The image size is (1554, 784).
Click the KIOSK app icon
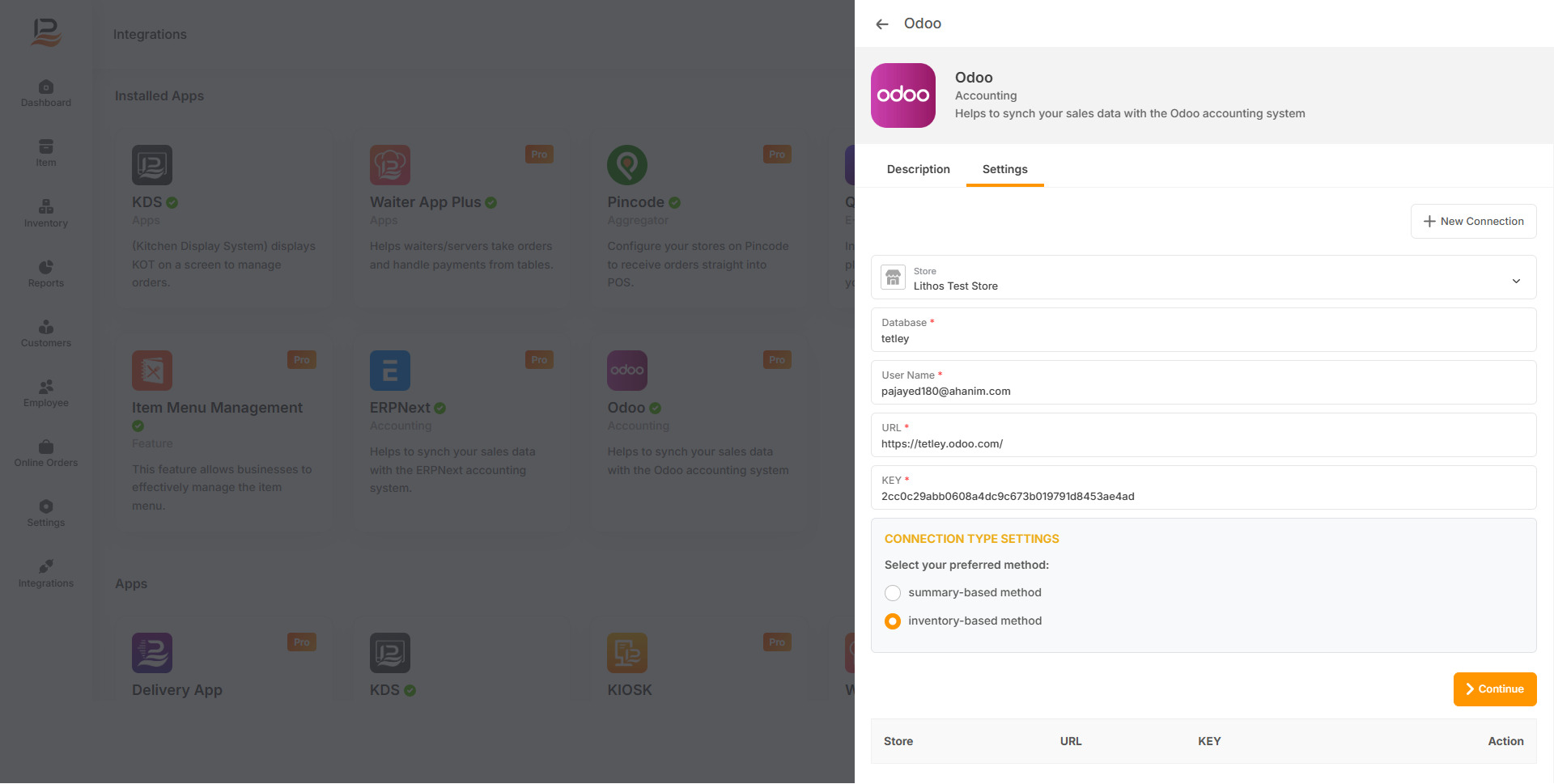coord(627,653)
